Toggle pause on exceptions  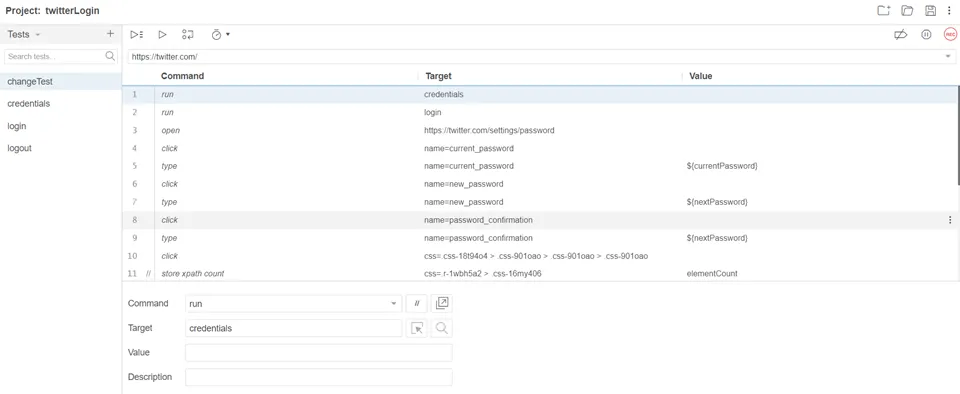pyautogui.click(x=926, y=35)
